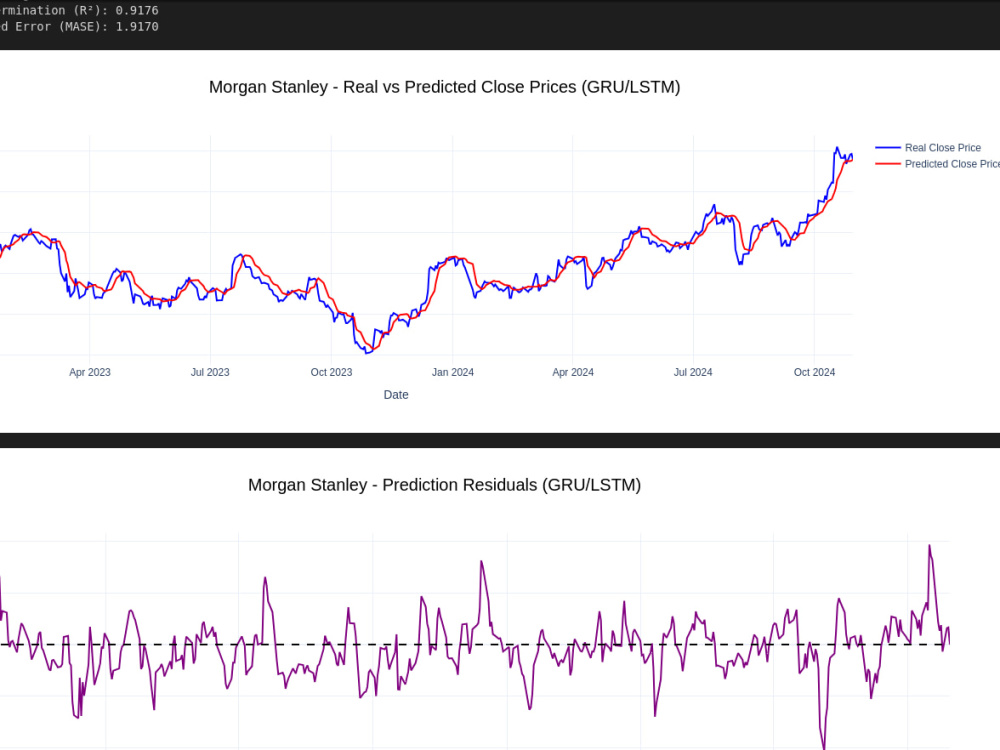Click the Oct 2024 axis label
This screenshot has height=750, width=1000.
coord(814,372)
